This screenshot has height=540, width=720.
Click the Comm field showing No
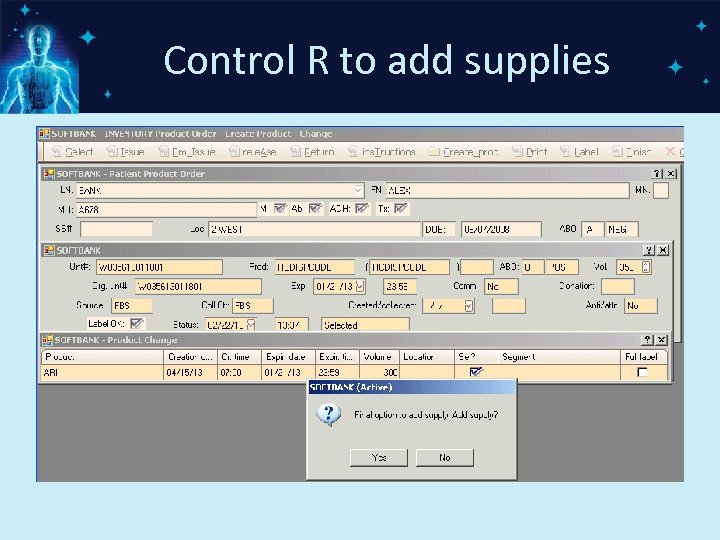[x=501, y=286]
